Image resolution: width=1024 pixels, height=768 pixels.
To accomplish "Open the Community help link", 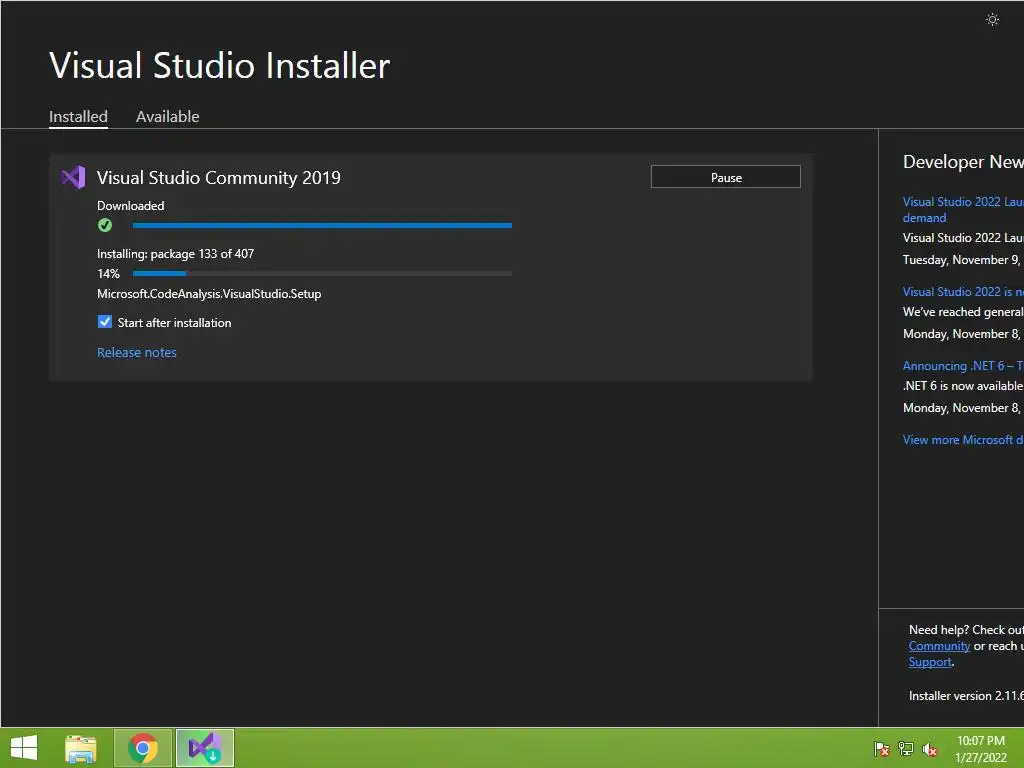I will pos(939,646).
